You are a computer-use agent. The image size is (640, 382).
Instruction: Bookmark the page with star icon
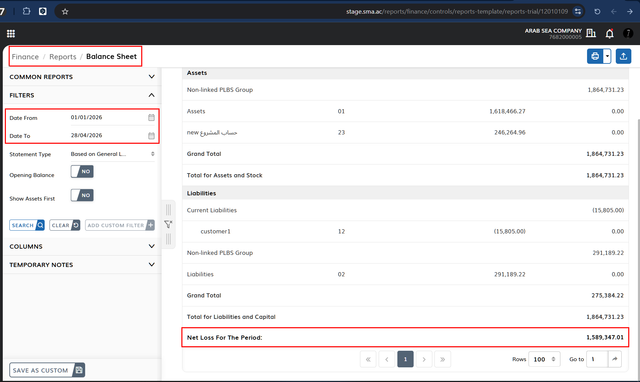pos(65,11)
